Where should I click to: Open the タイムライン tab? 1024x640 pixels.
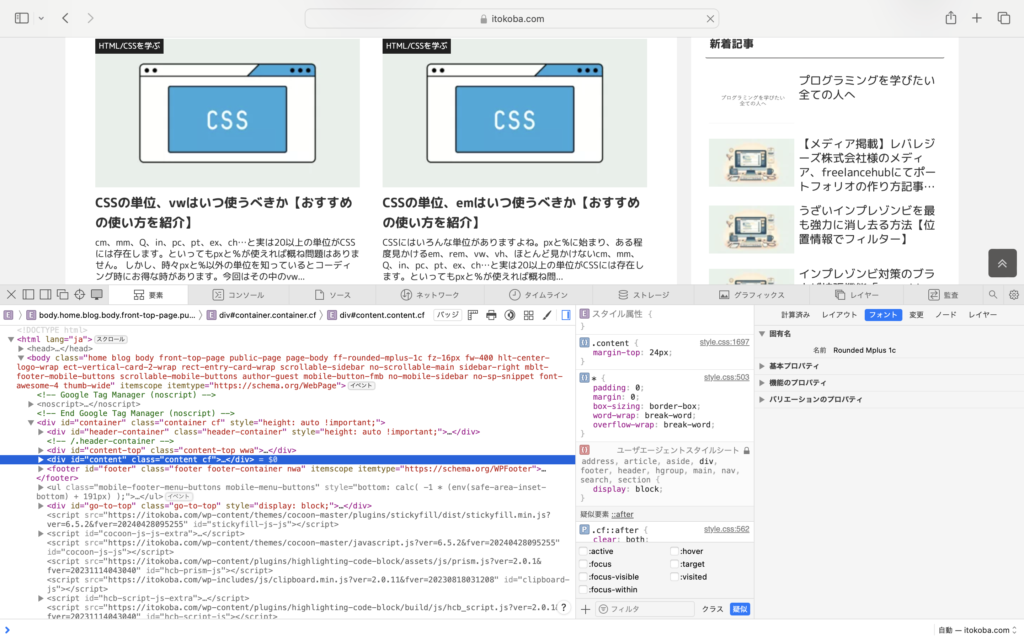539,295
